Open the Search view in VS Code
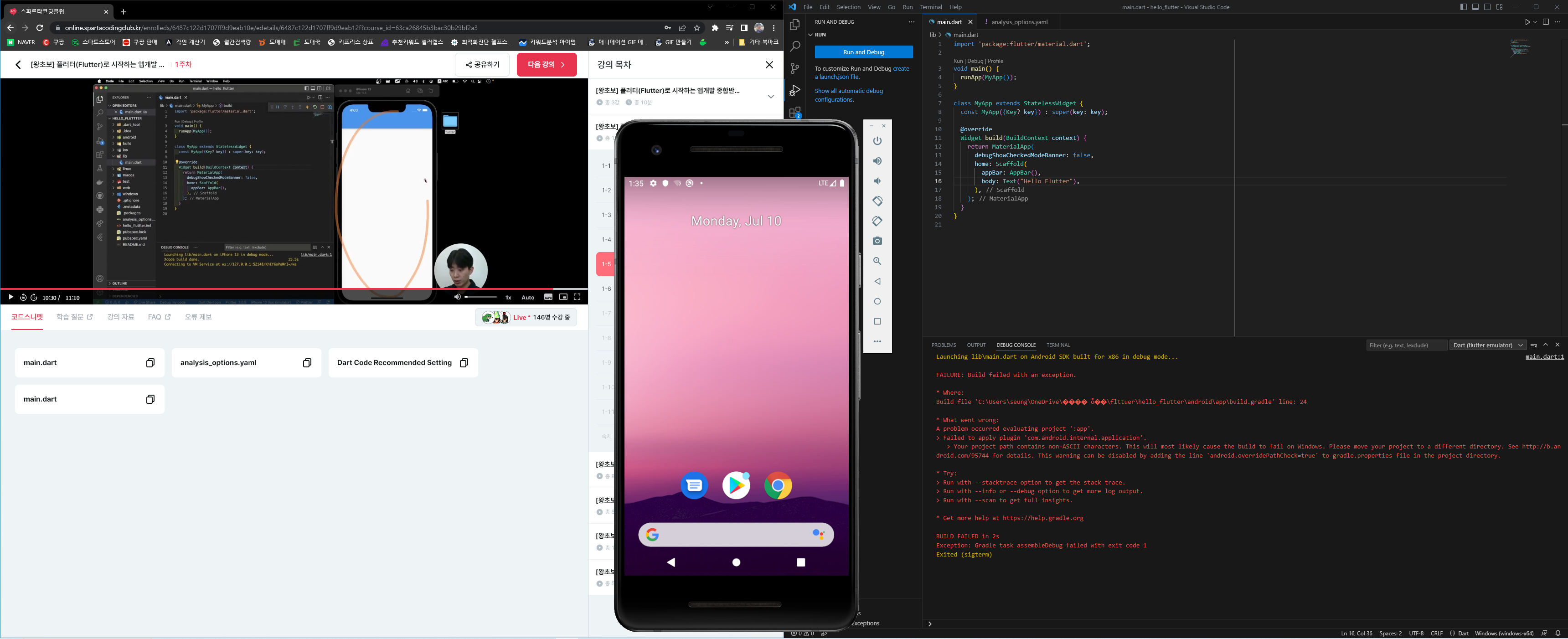The width and height of the screenshot is (1568, 639). [x=794, y=46]
